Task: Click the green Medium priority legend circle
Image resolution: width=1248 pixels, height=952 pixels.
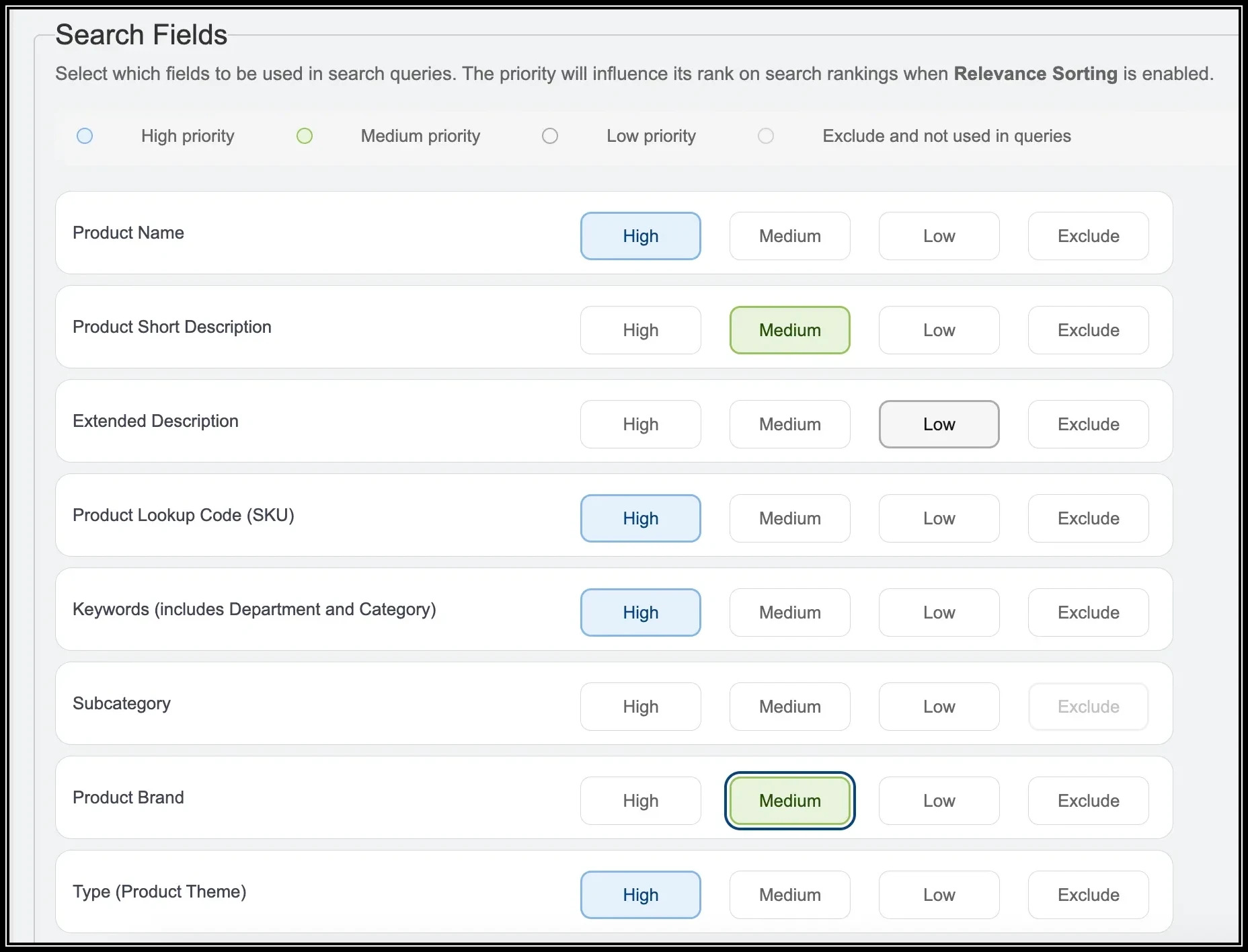Action: click(305, 136)
